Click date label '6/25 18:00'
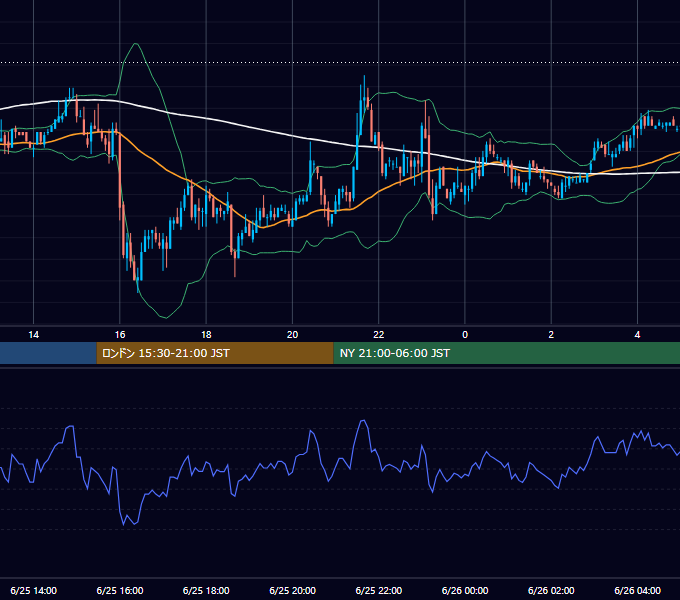680x600 pixels. click(206, 590)
